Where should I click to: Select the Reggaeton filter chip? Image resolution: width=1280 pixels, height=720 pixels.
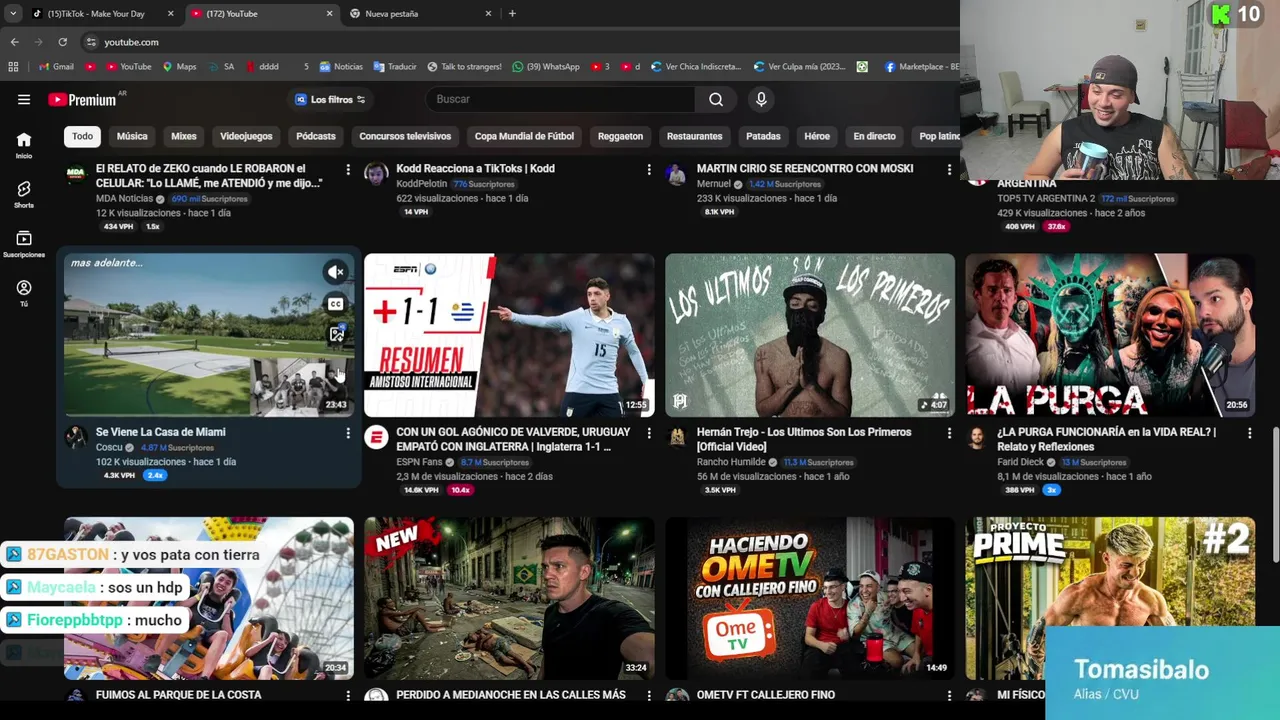620,136
